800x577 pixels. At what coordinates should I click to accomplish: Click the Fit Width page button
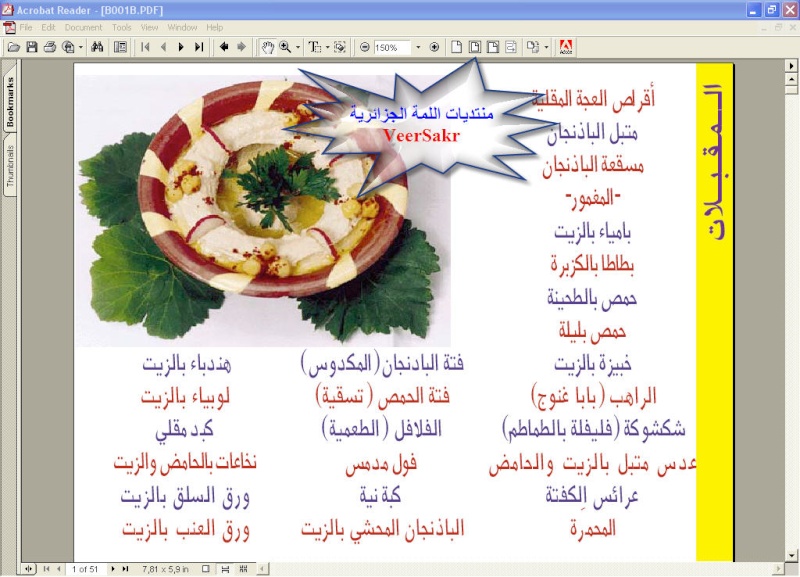pyautogui.click(x=492, y=47)
